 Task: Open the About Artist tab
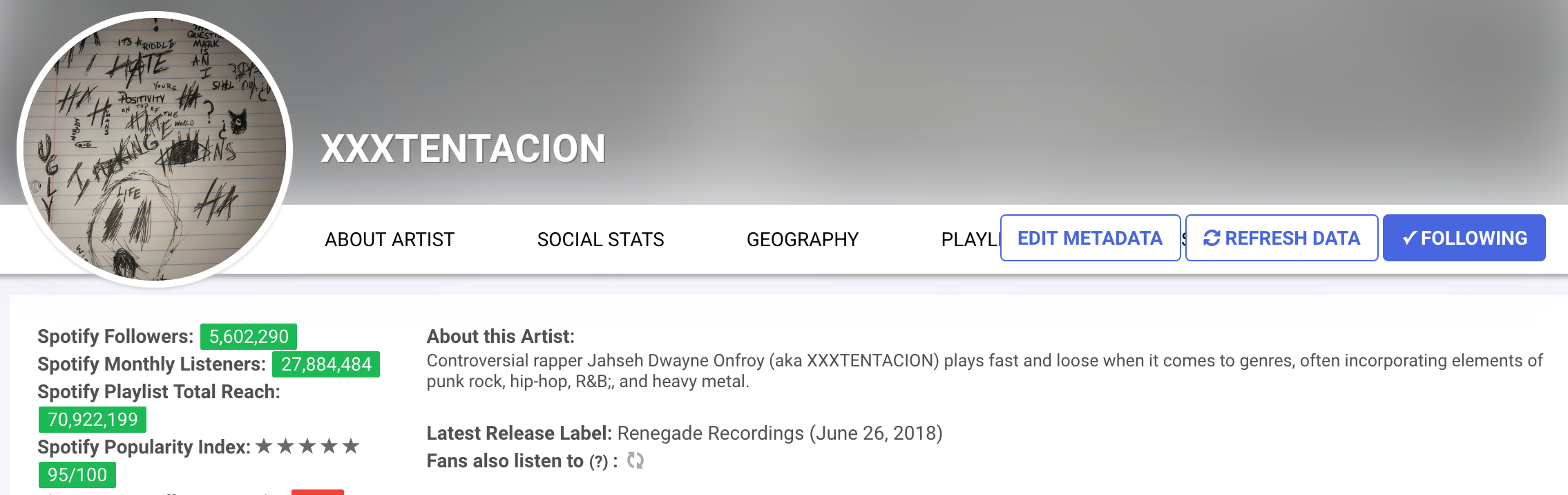390,239
